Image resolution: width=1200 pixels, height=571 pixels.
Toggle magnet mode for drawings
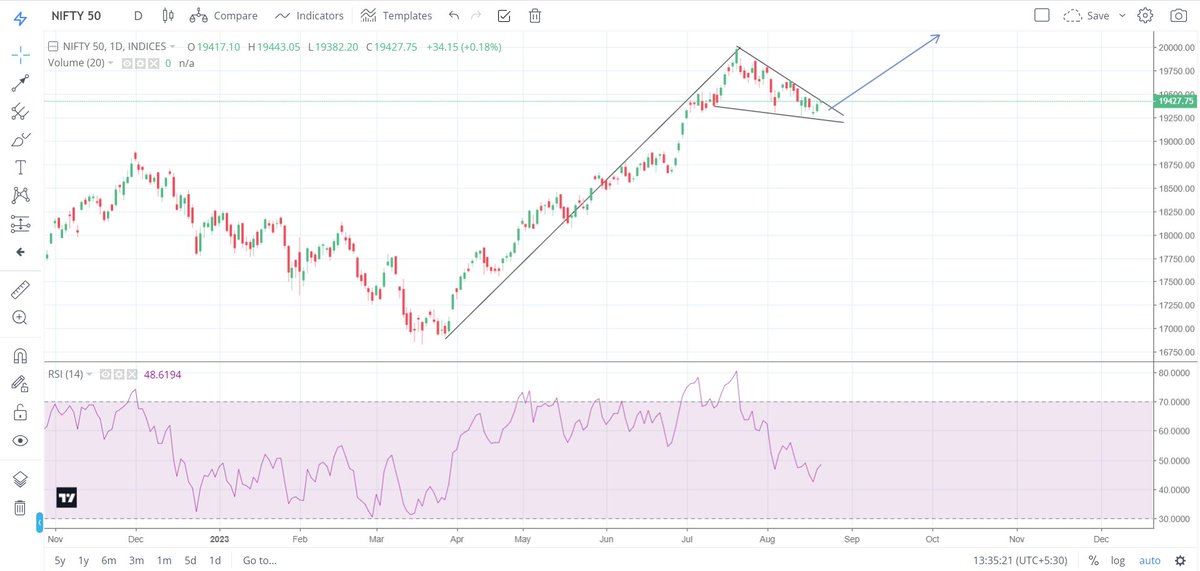tap(19, 355)
